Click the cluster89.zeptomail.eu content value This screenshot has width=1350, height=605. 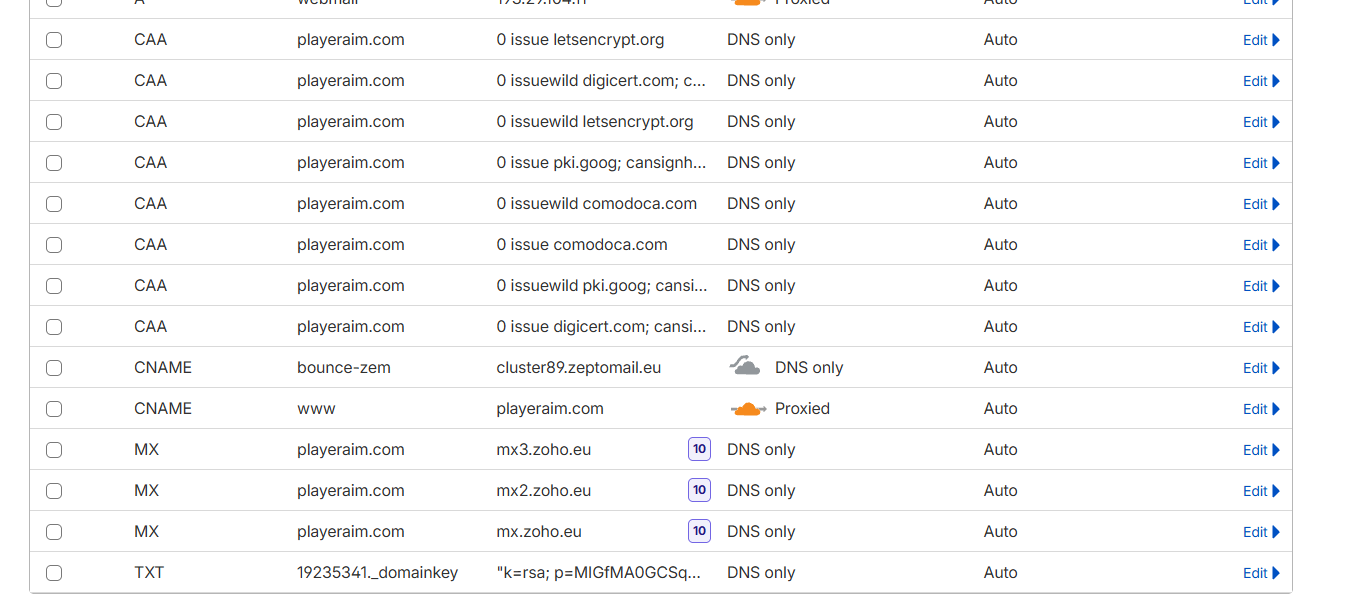click(x=578, y=367)
